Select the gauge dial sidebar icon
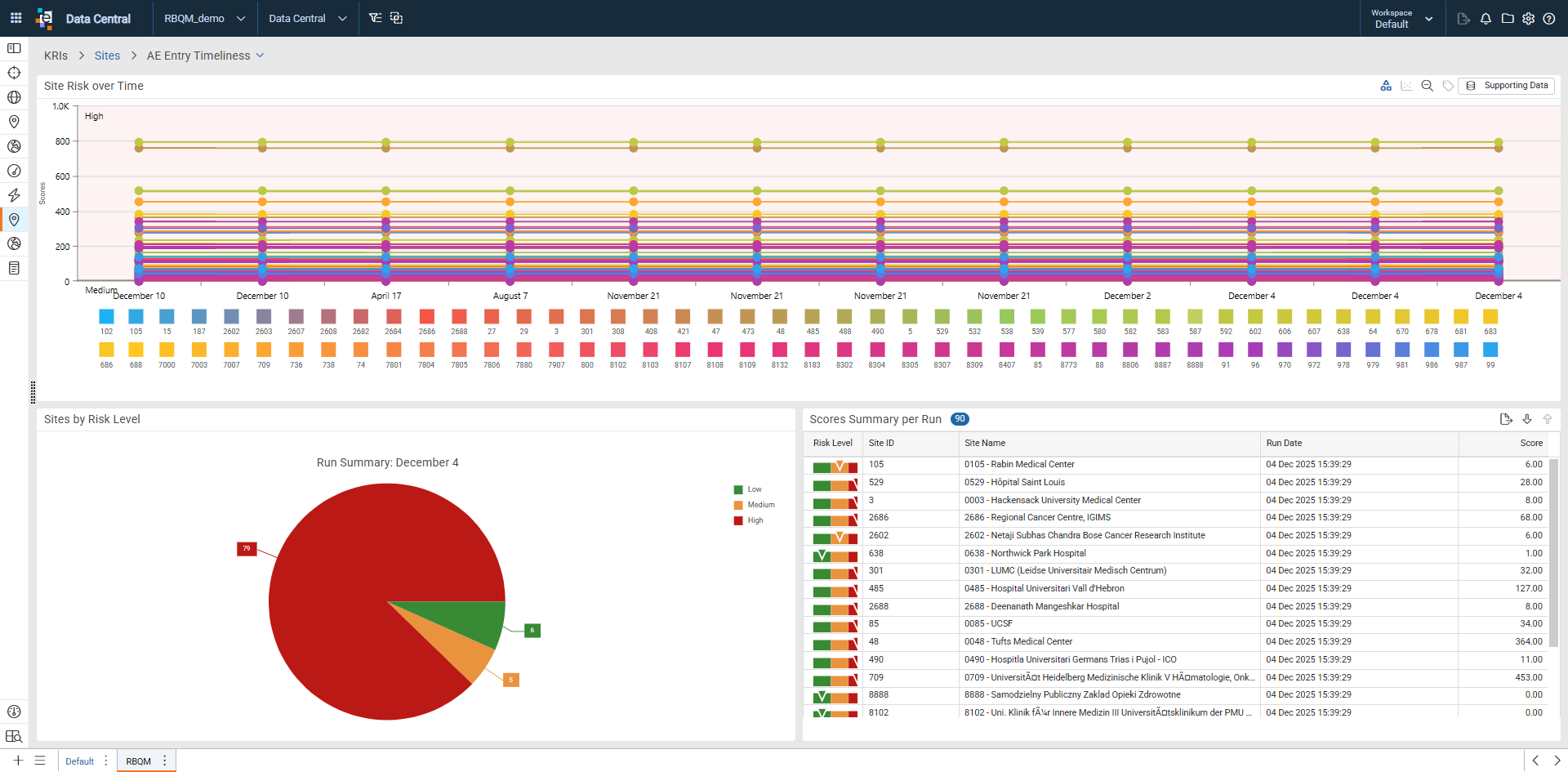The image size is (1568, 772). 14,171
